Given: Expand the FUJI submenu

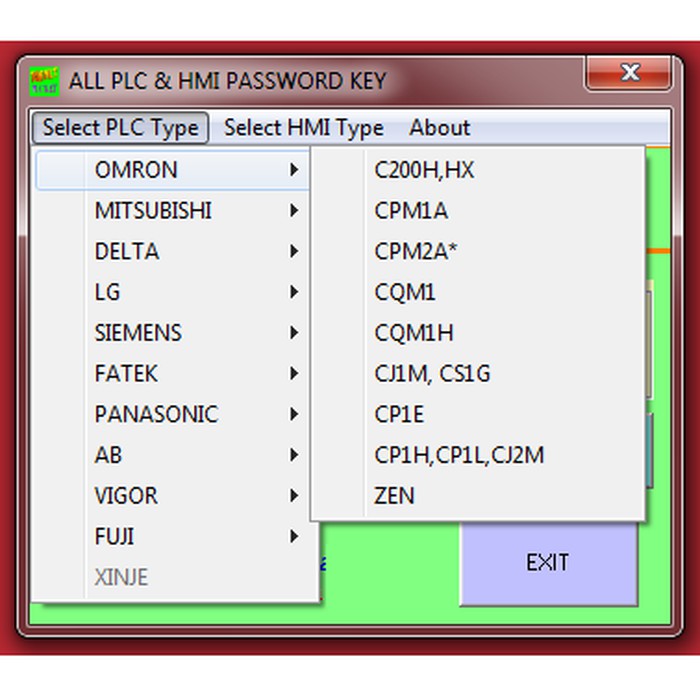Looking at the screenshot, I should point(175,536).
